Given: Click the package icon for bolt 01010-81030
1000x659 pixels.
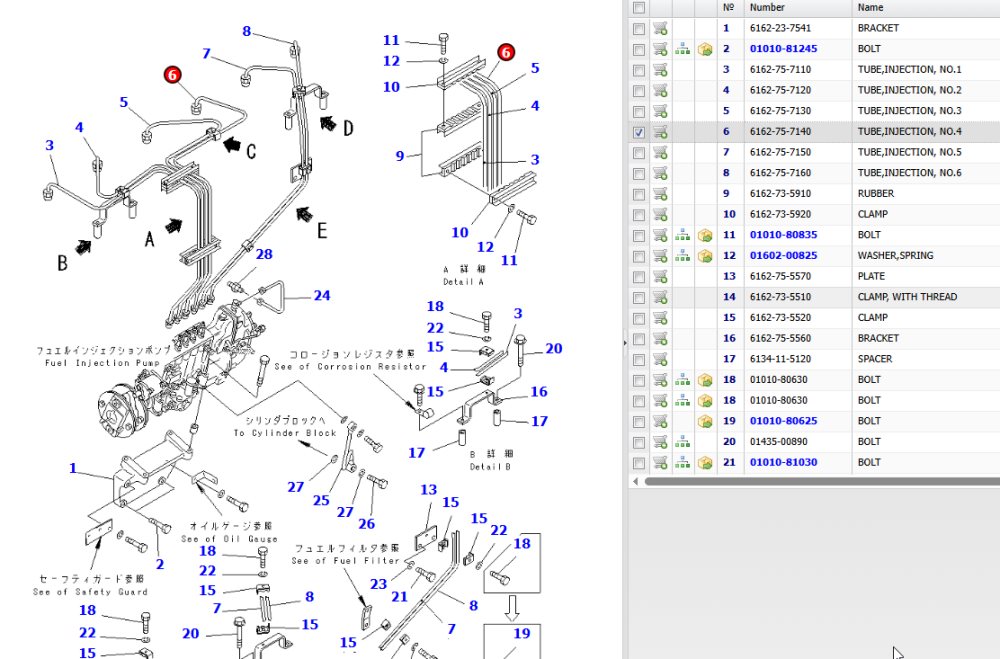Looking at the screenshot, I should pyautogui.click(x=705, y=463).
